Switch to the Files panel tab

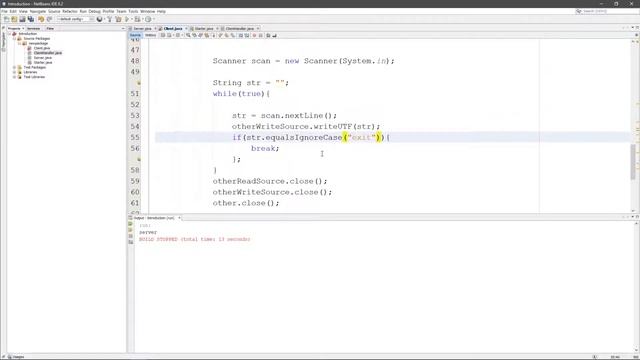coord(50,29)
